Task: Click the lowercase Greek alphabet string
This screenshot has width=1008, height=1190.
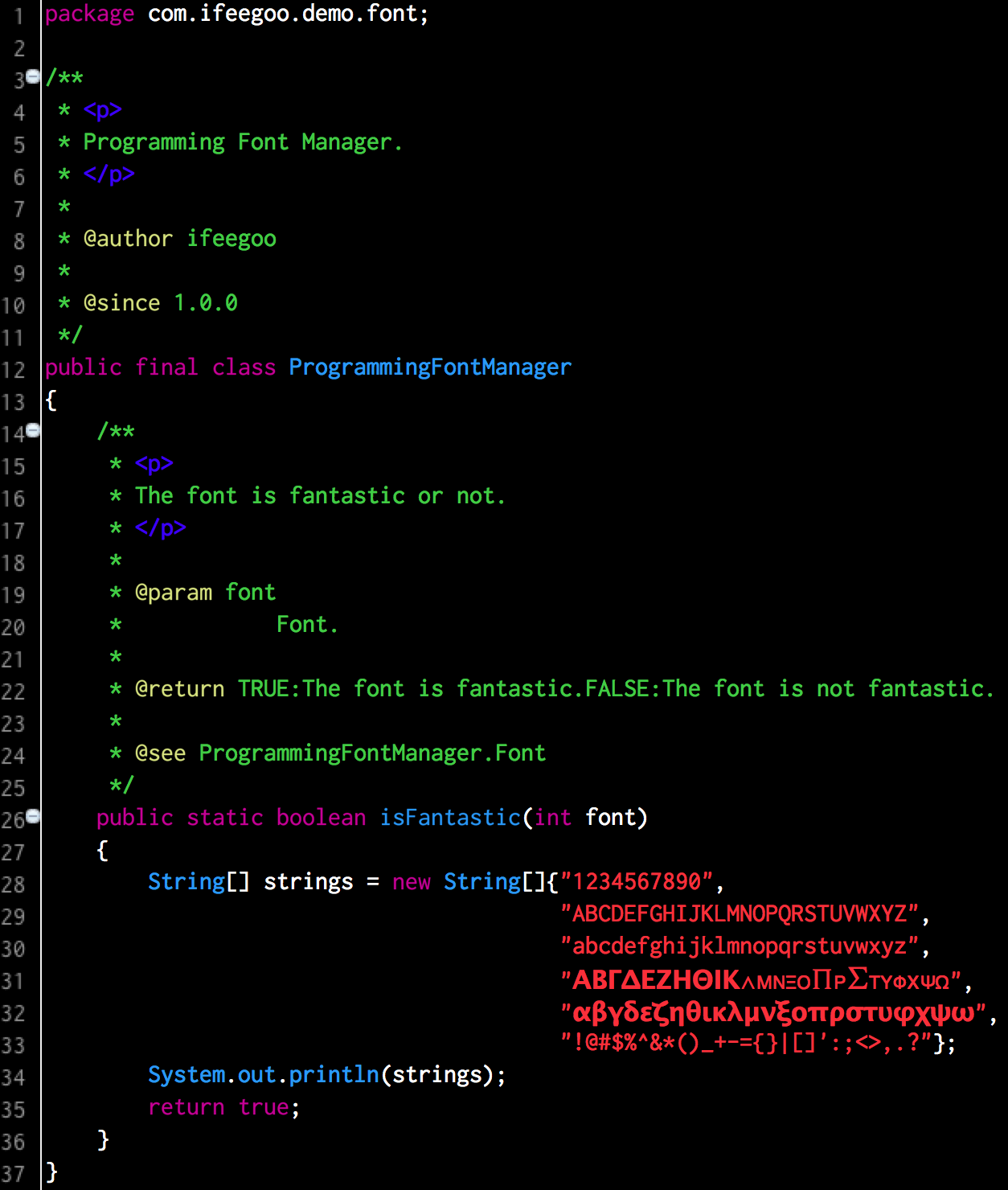Action: coord(773,1012)
